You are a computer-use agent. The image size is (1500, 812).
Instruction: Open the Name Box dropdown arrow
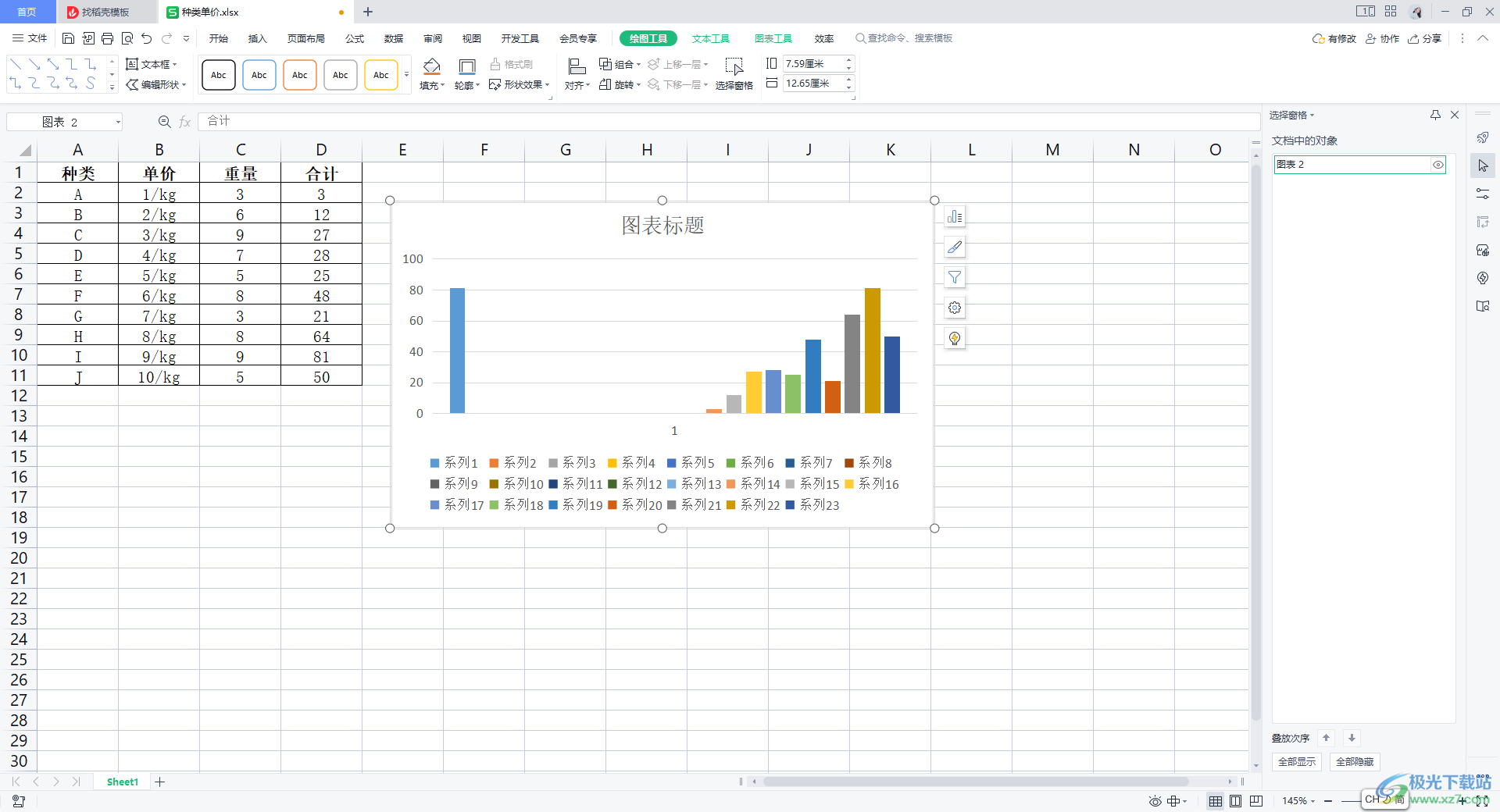click(118, 122)
